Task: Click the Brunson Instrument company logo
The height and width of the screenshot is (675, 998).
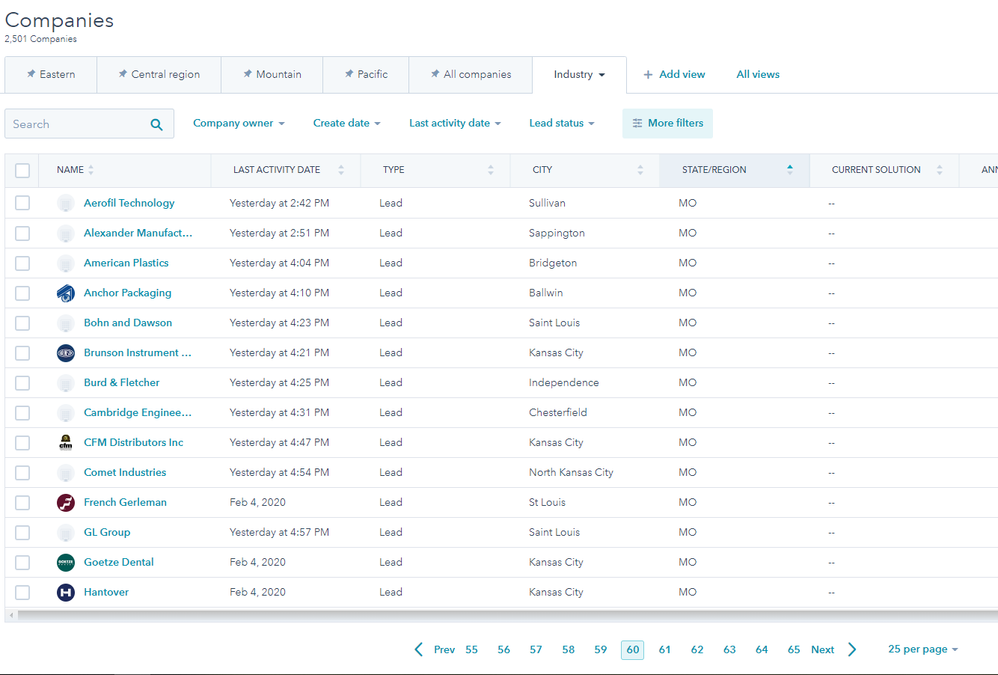Action: pos(66,353)
